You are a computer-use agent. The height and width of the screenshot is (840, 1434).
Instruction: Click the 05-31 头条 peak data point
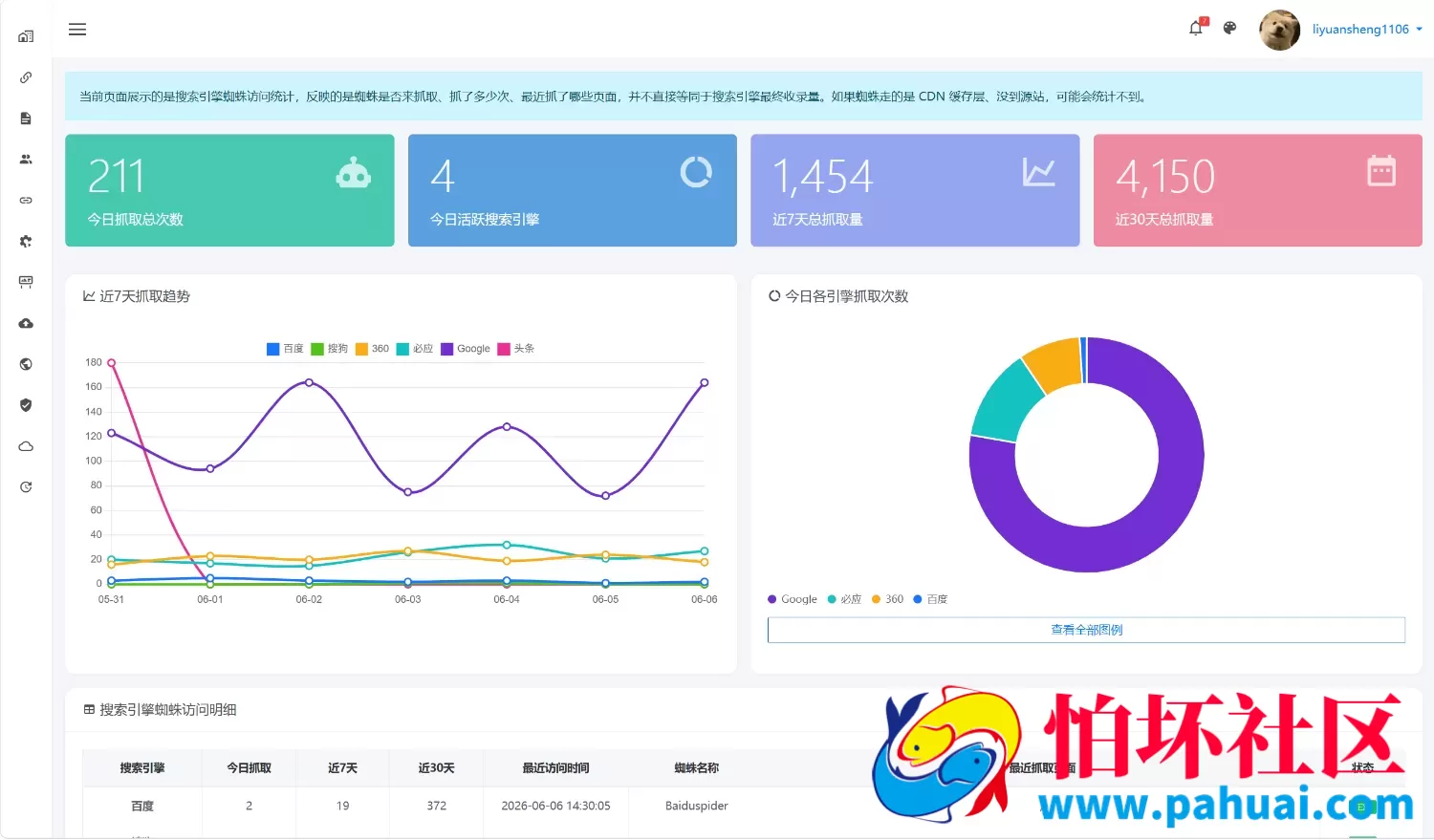pos(111,363)
